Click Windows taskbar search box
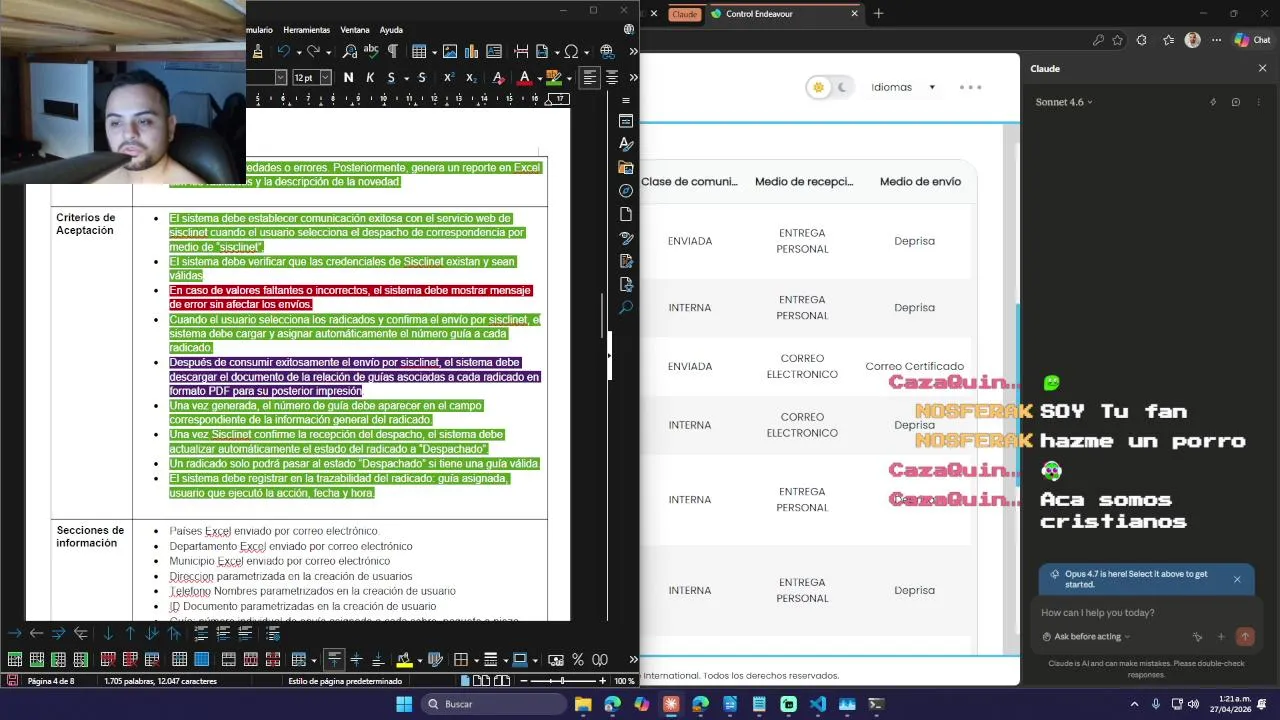The width and height of the screenshot is (1280, 720). 493,704
